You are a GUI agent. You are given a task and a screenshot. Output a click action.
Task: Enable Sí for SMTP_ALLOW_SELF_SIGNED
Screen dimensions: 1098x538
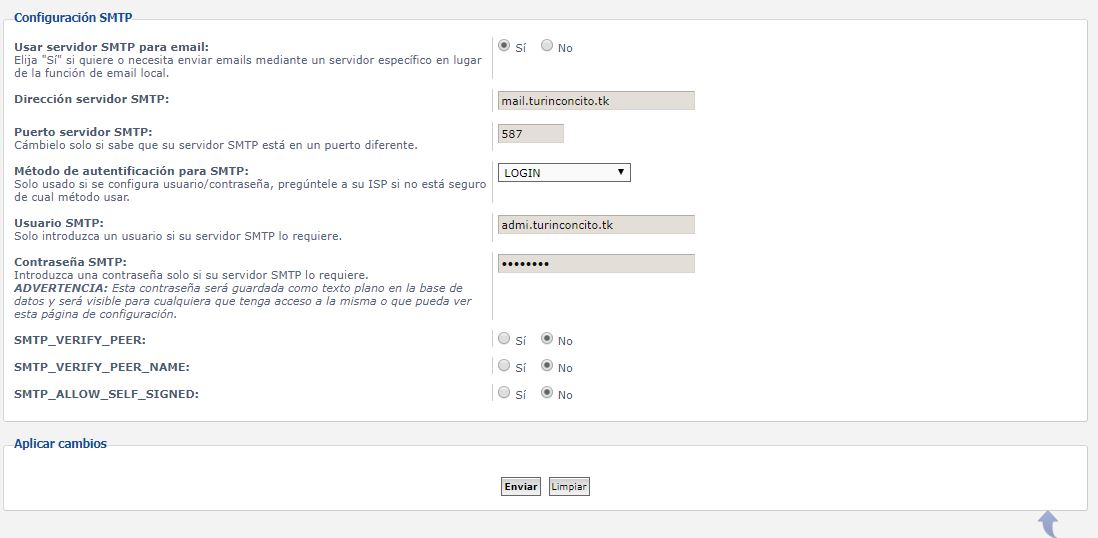(x=504, y=393)
